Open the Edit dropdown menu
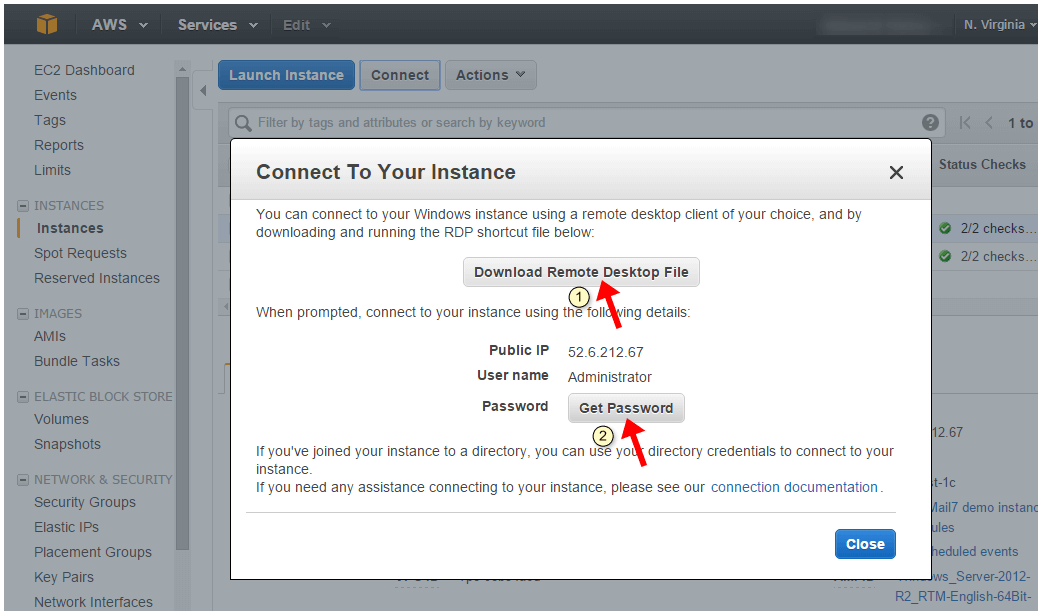This screenshot has width=1042, height=615. [306, 25]
